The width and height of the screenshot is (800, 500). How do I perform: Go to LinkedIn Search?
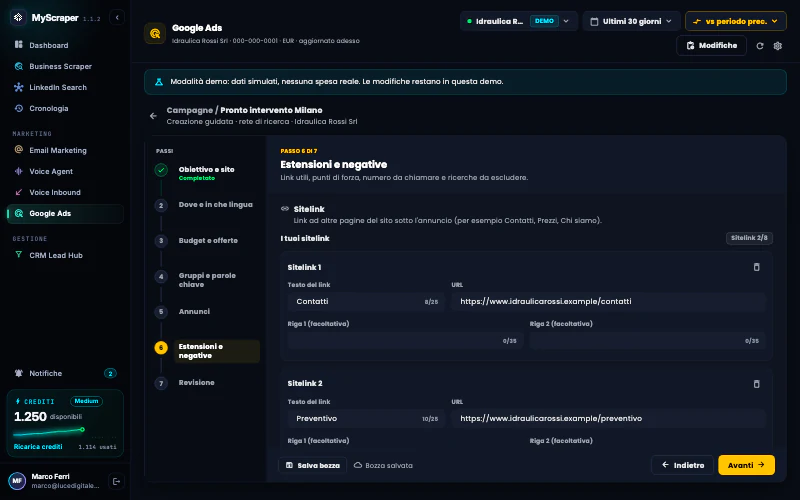pos(65,87)
